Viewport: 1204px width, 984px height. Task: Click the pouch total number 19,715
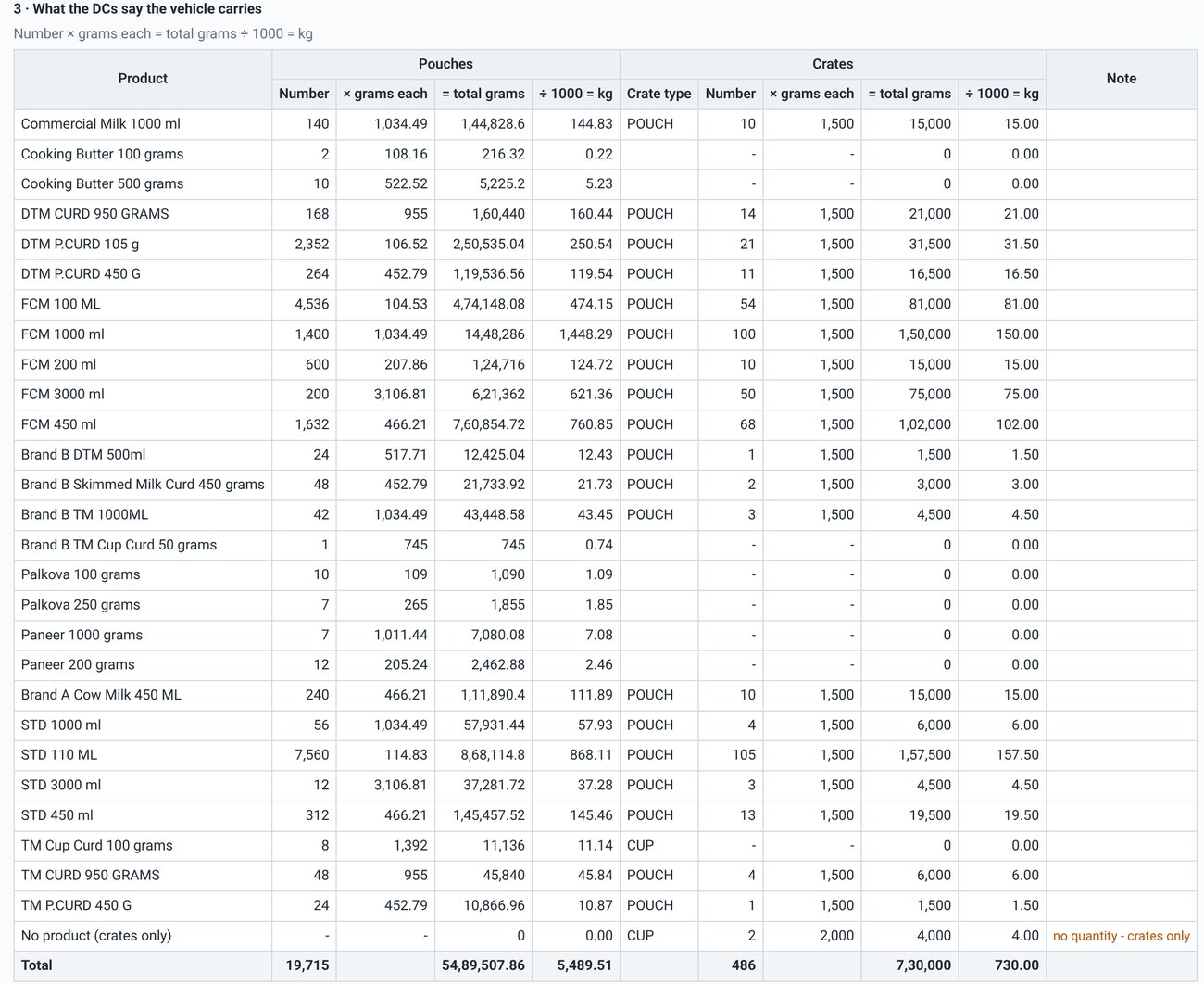click(x=307, y=965)
